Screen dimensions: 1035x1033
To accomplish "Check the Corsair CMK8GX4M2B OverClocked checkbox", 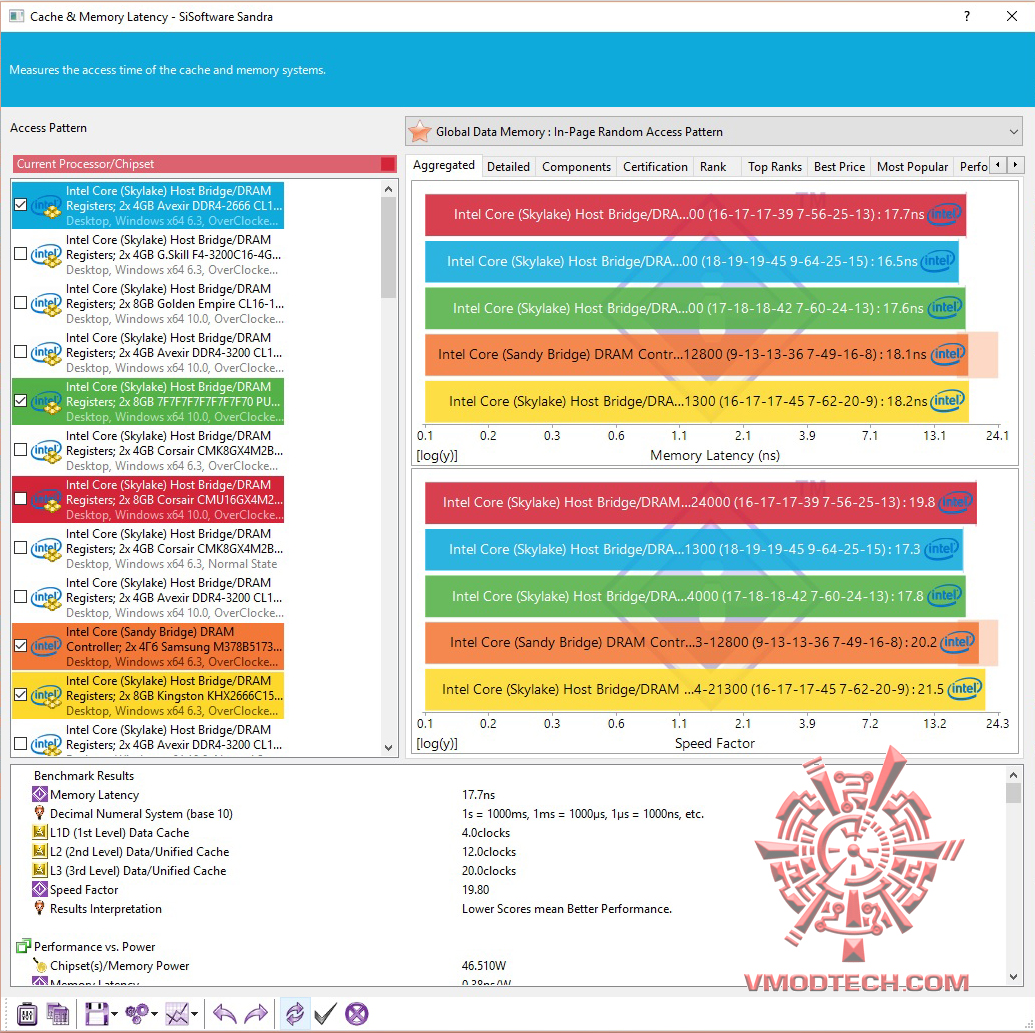I will tap(20, 450).
